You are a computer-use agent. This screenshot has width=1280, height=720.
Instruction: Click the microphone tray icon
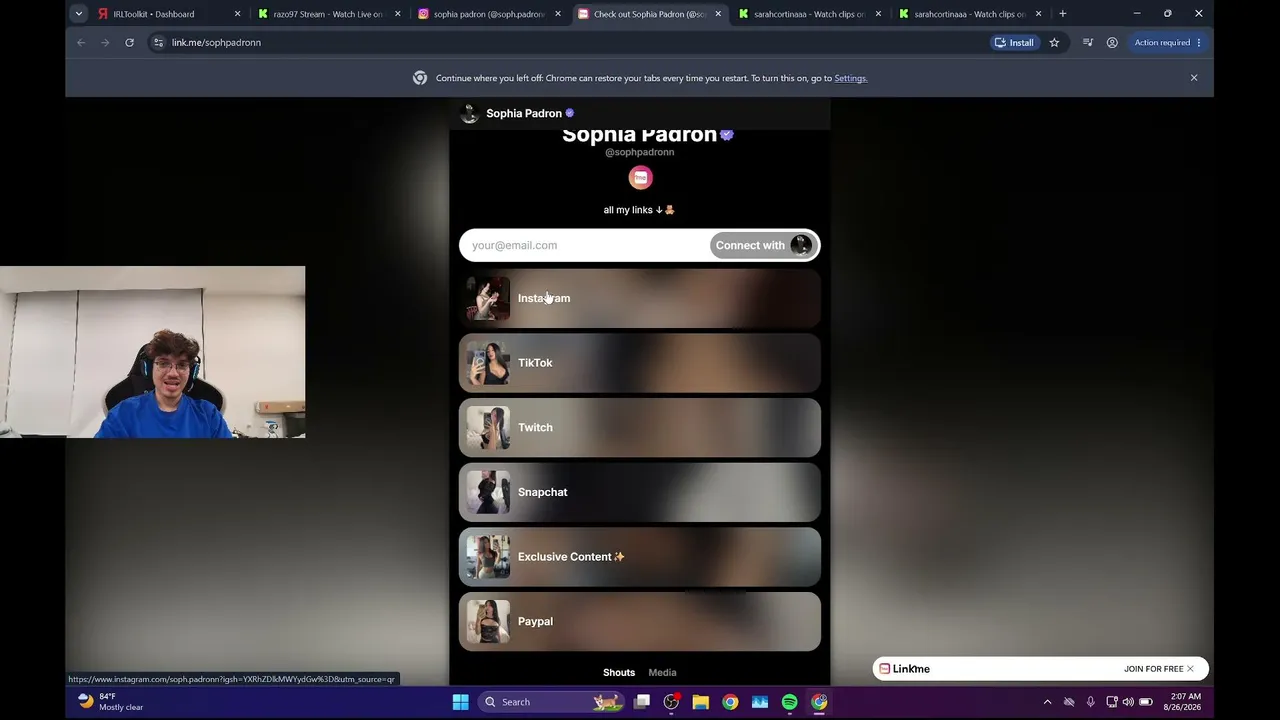click(1090, 702)
